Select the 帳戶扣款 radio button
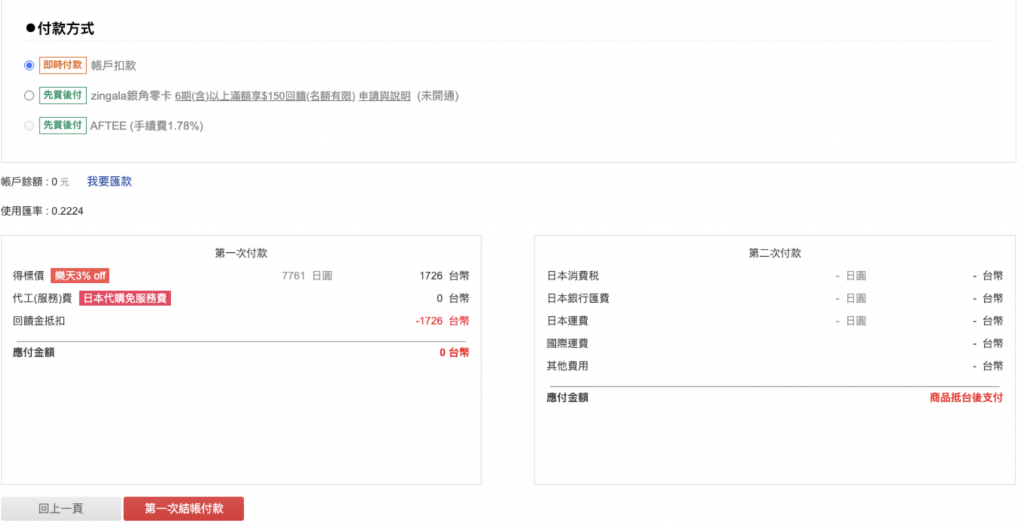1024x529 pixels. pyautogui.click(x=29, y=65)
